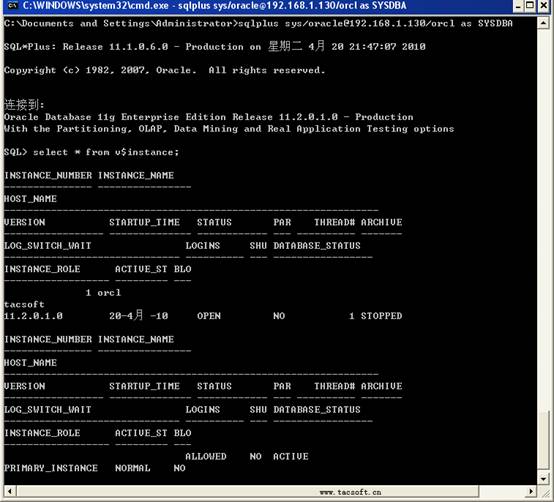Click the 'select * from v$instance;' command
The image size is (554, 502).
[x=106, y=152]
